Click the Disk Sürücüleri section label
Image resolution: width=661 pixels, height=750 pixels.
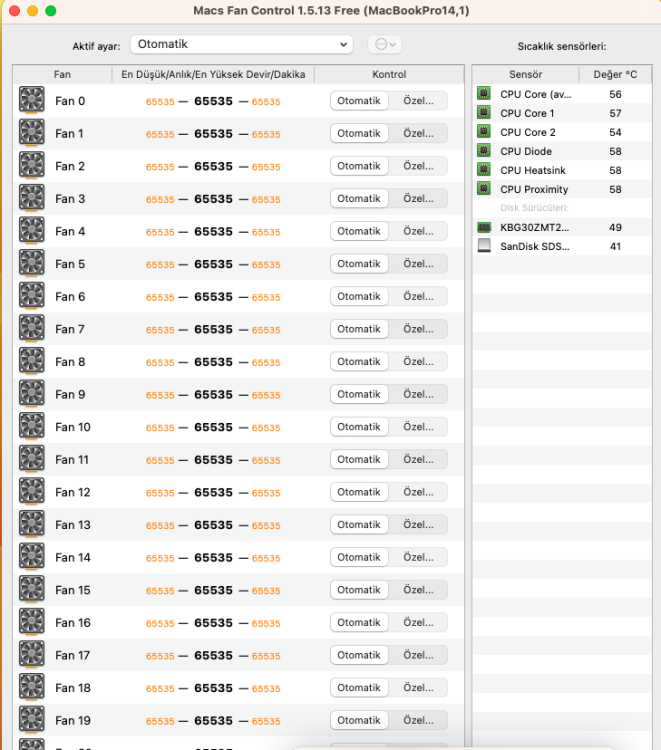point(534,208)
